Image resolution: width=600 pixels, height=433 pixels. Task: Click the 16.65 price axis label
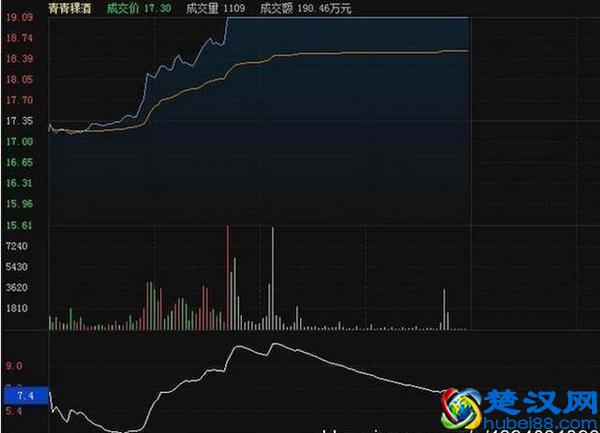pyautogui.click(x=19, y=163)
